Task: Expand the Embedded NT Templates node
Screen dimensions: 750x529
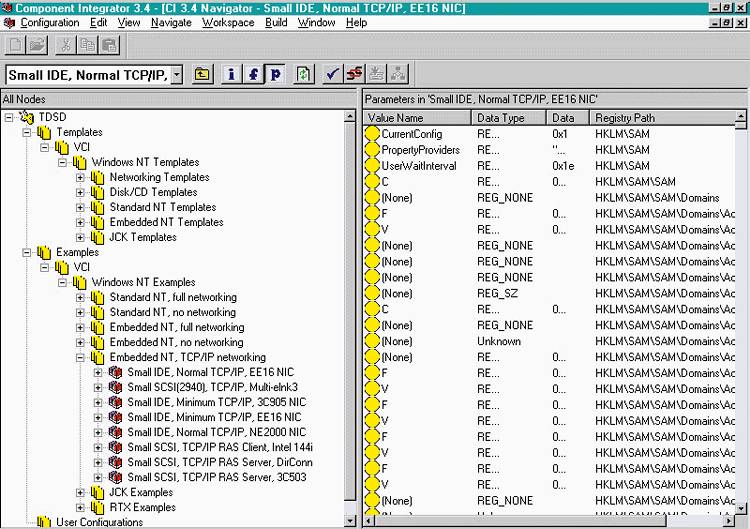Action: coord(80,222)
